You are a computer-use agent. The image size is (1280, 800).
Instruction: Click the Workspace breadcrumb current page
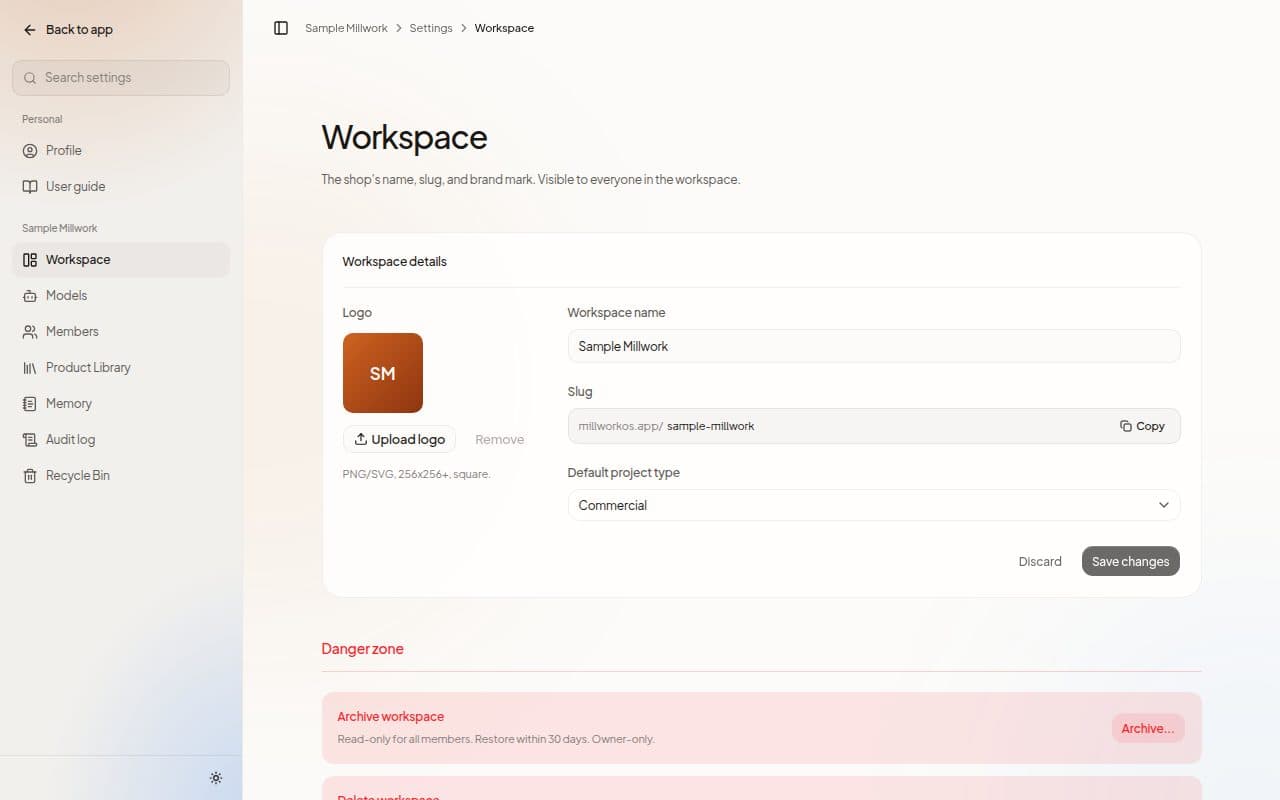click(x=504, y=28)
